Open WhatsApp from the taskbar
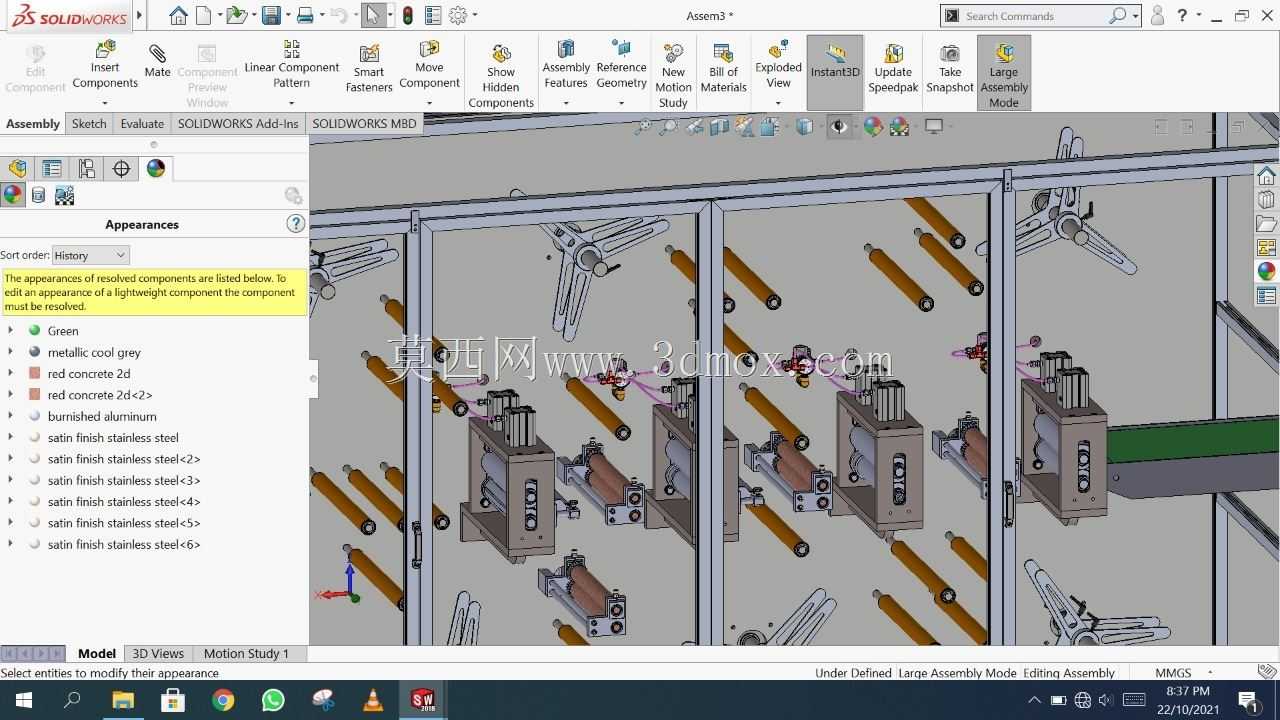This screenshot has width=1280, height=720. [273, 700]
